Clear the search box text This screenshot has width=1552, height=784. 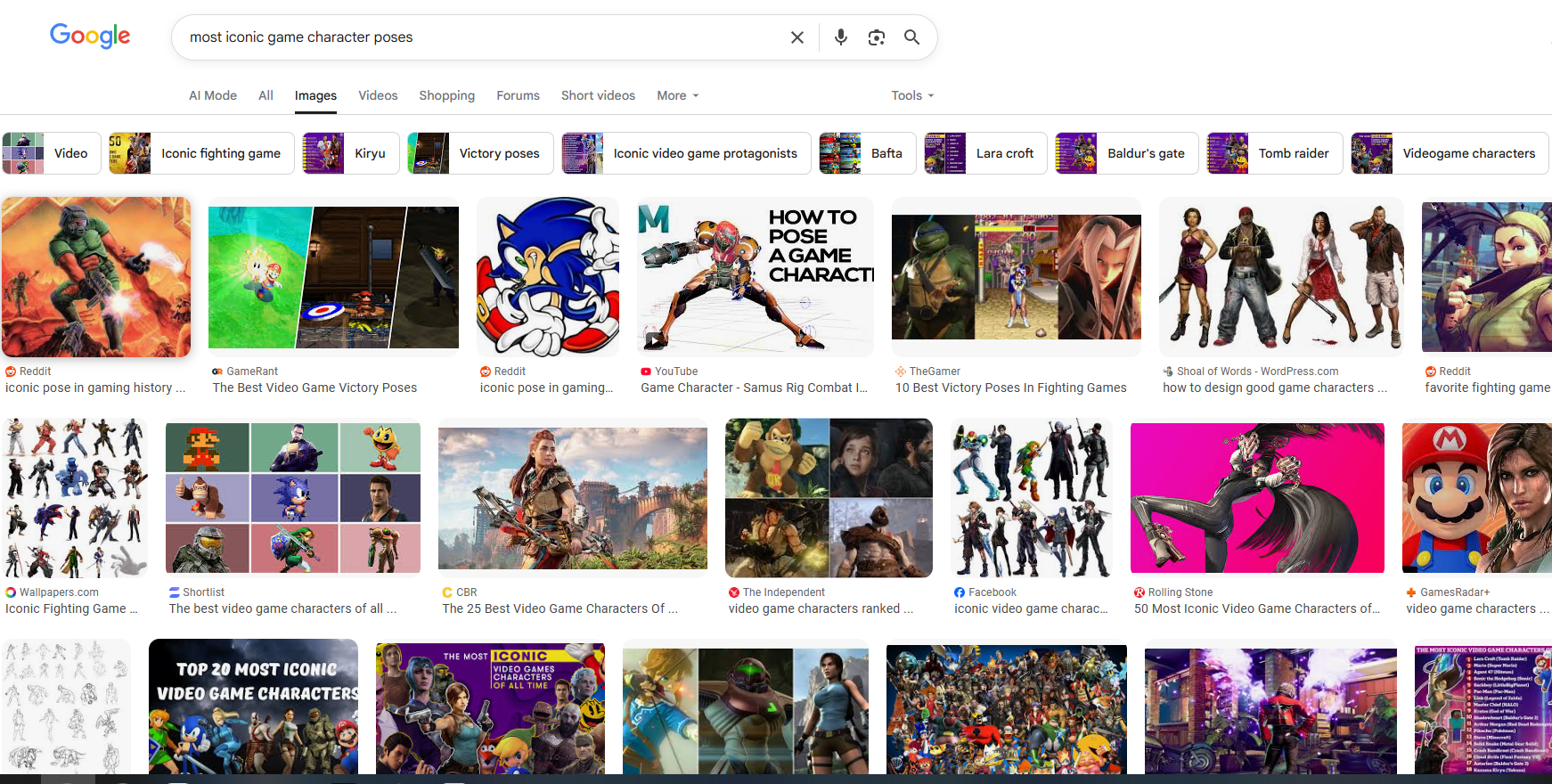(x=797, y=37)
